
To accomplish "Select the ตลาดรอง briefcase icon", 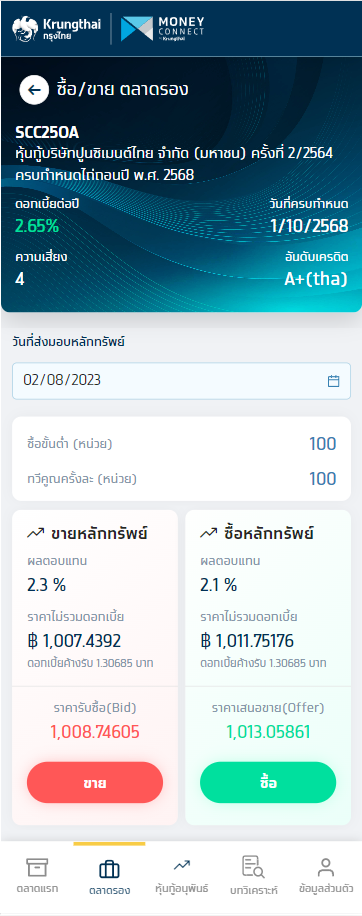I will (x=109, y=869).
